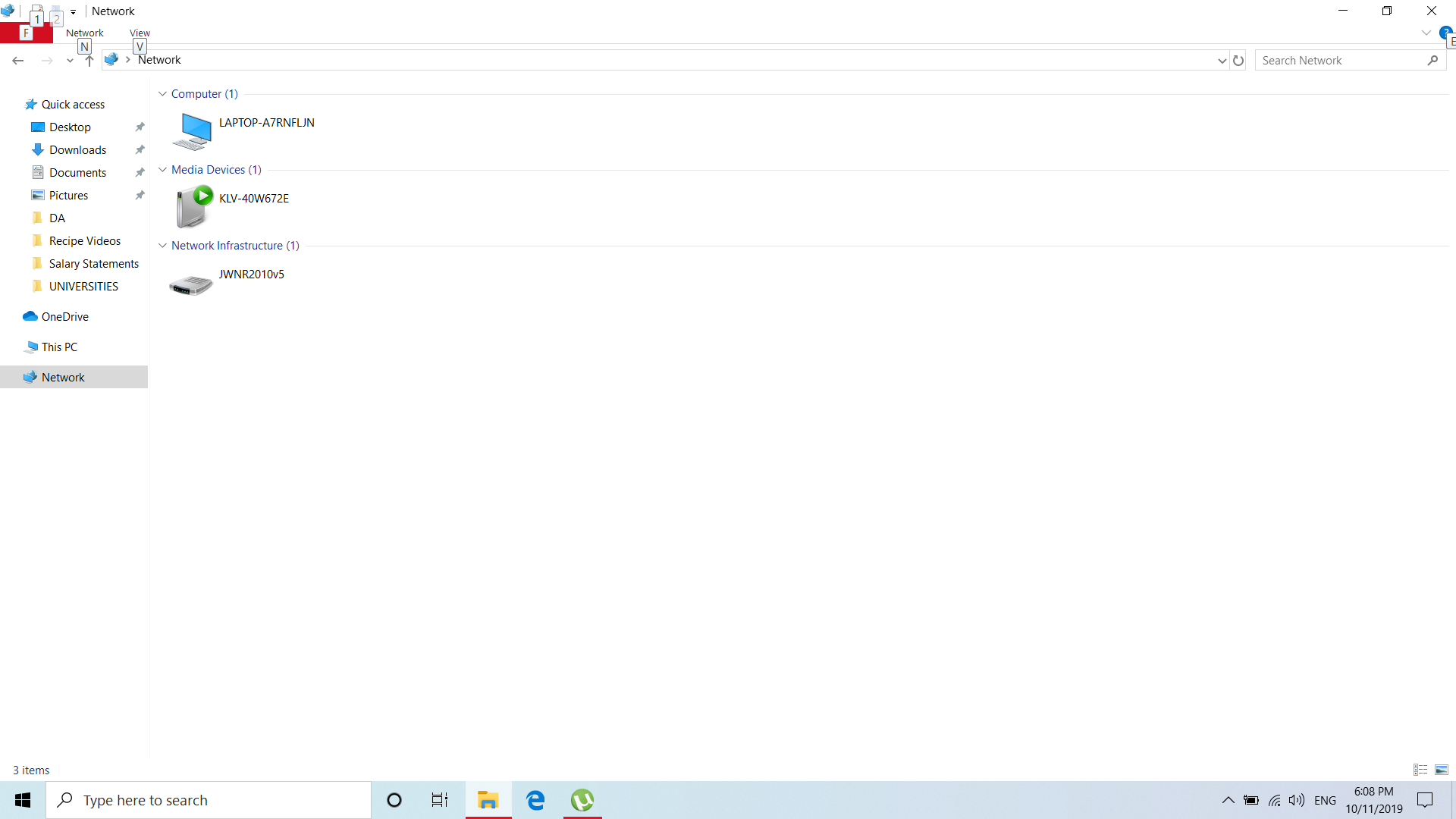Open uTorrent from the taskbar
Viewport: 1456px width, 819px height.
pyautogui.click(x=582, y=800)
